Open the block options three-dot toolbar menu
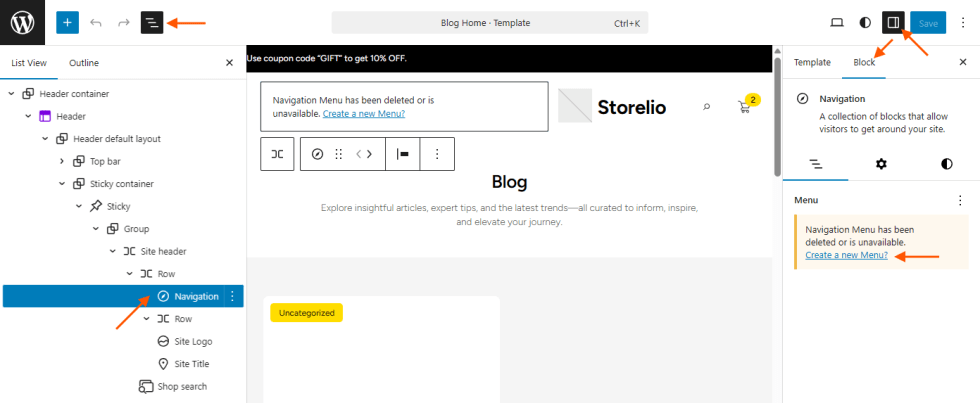 (437, 154)
